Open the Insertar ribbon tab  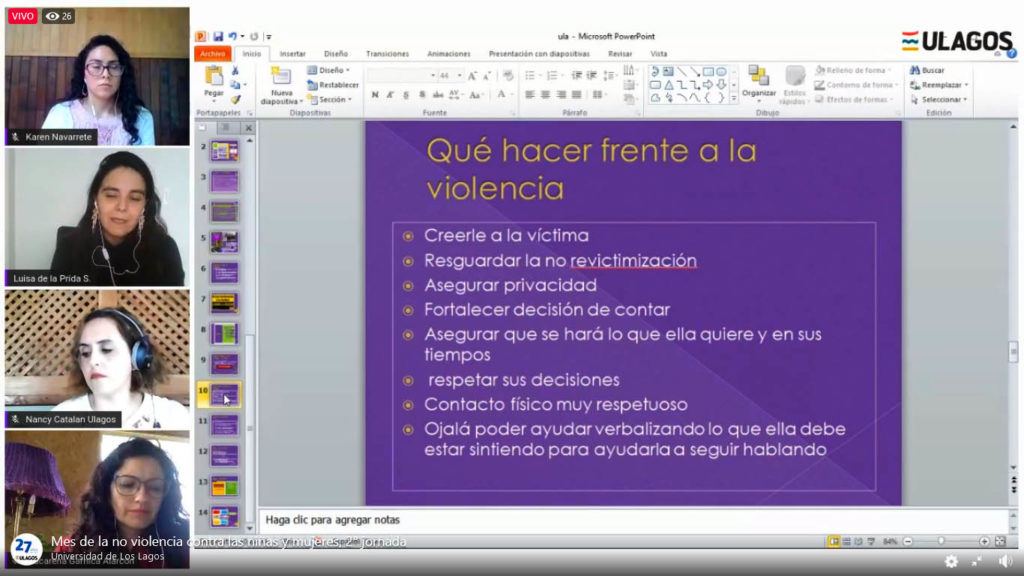pos(293,54)
